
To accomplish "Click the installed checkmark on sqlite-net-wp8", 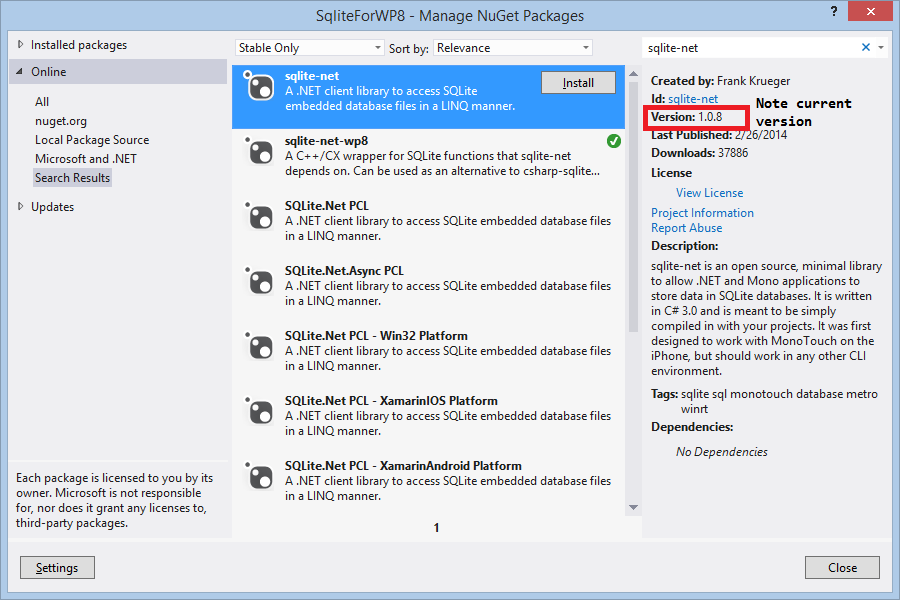I will click(614, 141).
